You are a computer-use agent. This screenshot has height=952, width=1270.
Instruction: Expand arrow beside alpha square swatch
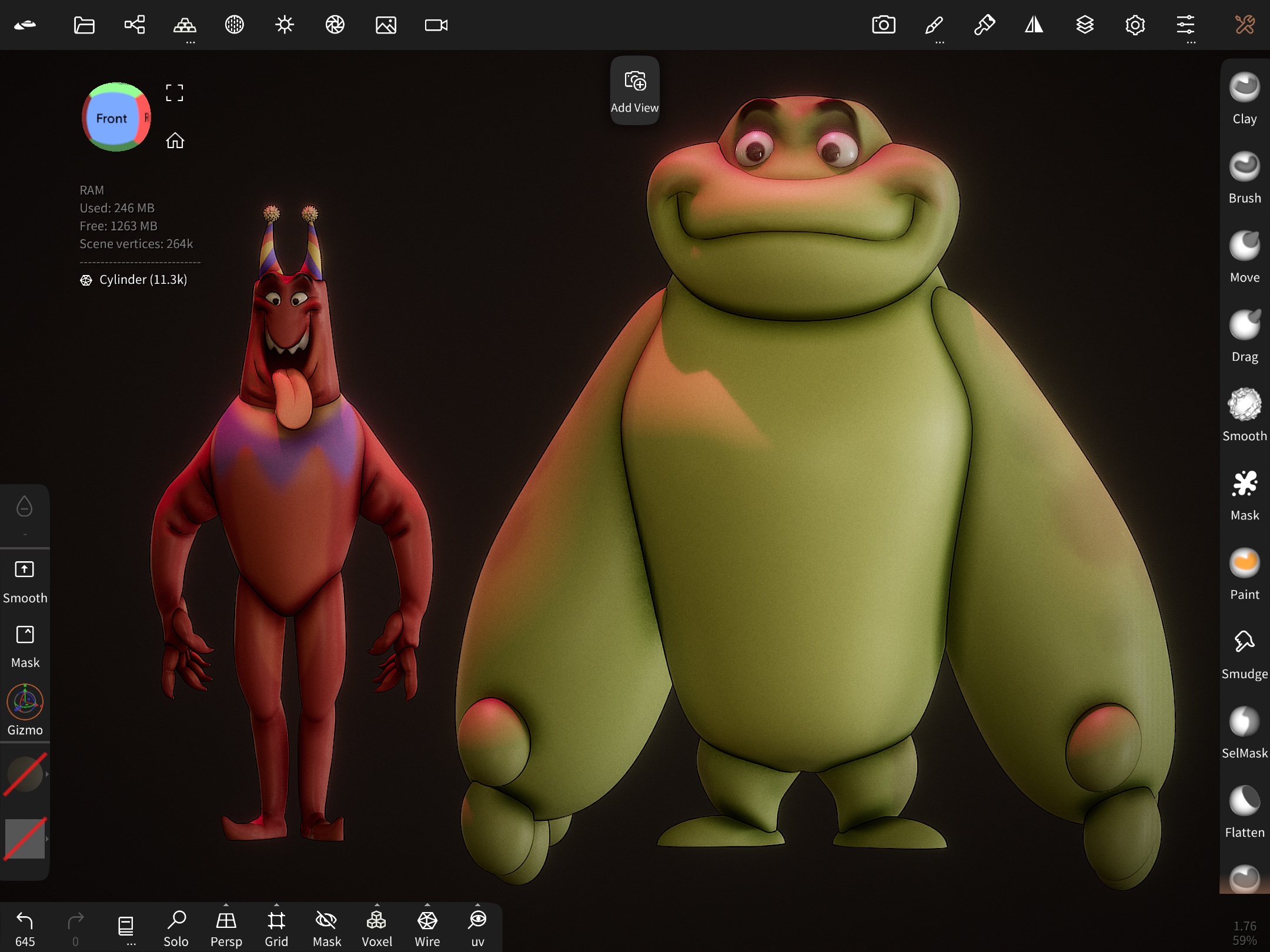click(x=47, y=839)
